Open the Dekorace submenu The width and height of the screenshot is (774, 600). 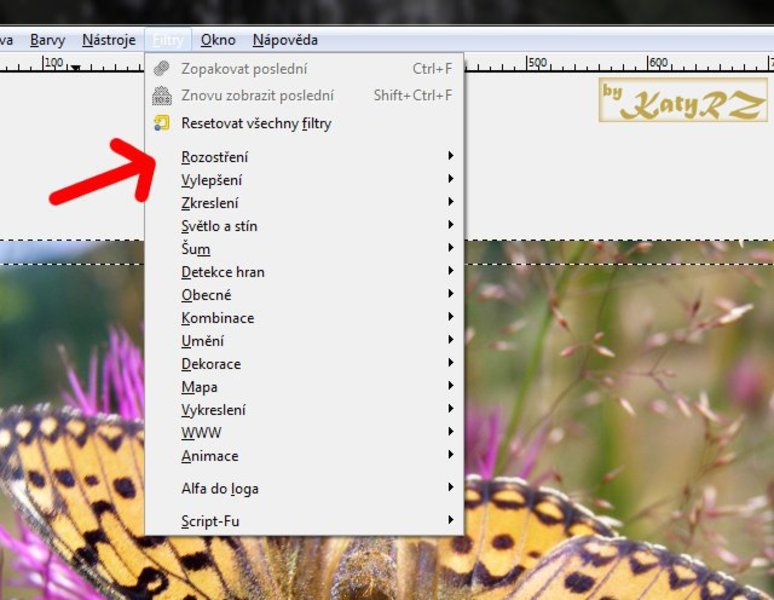[304, 364]
